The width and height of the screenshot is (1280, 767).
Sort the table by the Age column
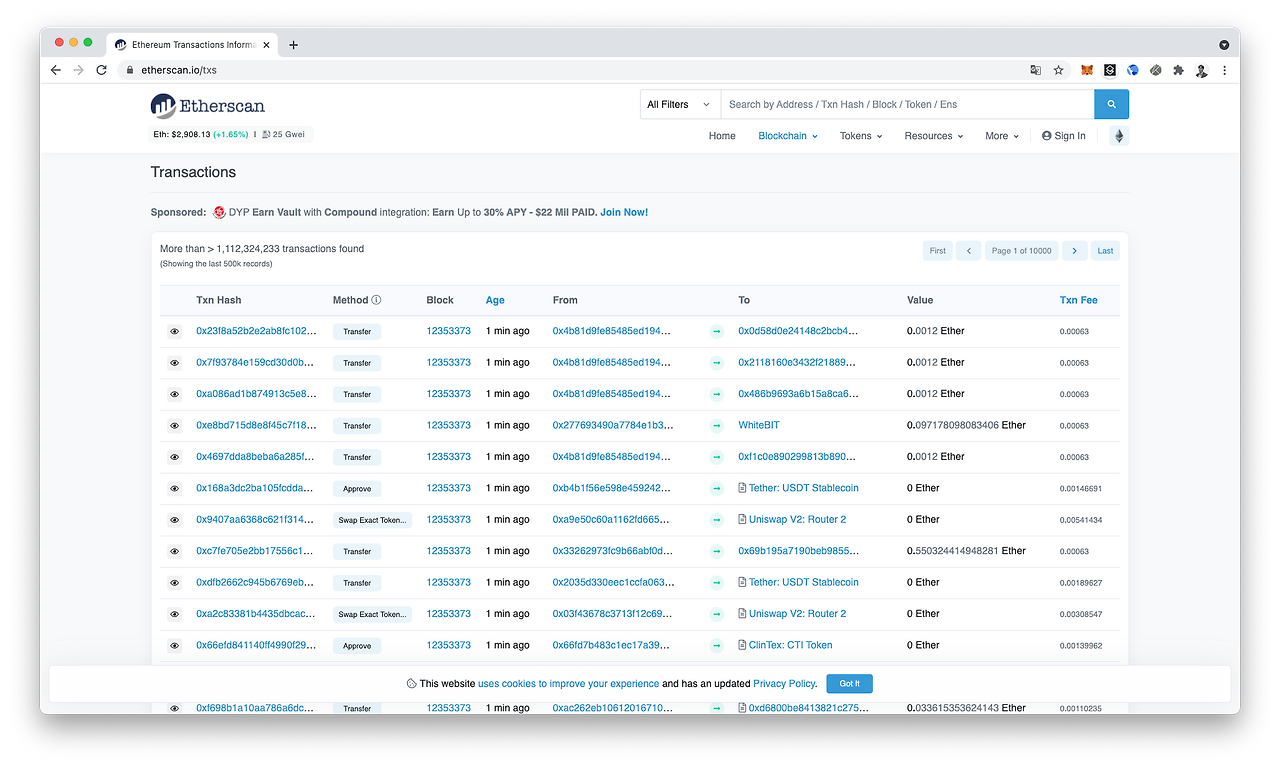pyautogui.click(x=495, y=300)
